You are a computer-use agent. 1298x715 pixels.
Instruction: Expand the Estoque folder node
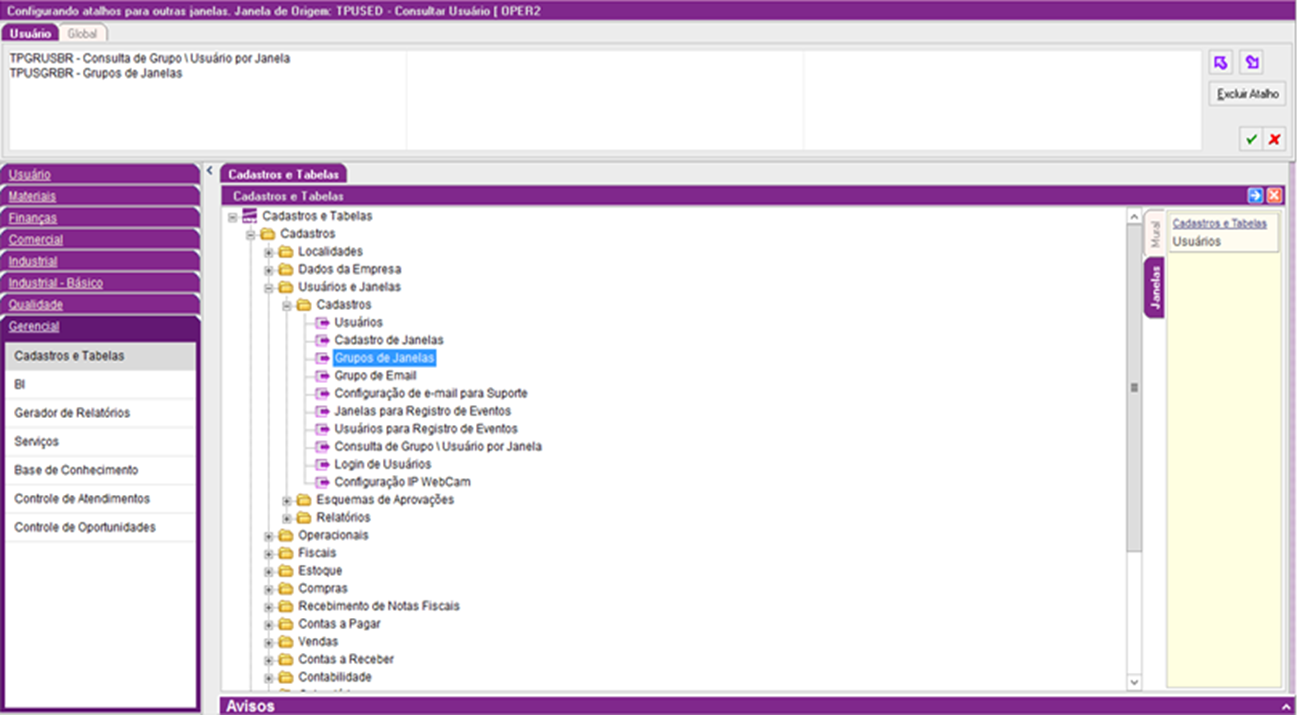[268, 571]
